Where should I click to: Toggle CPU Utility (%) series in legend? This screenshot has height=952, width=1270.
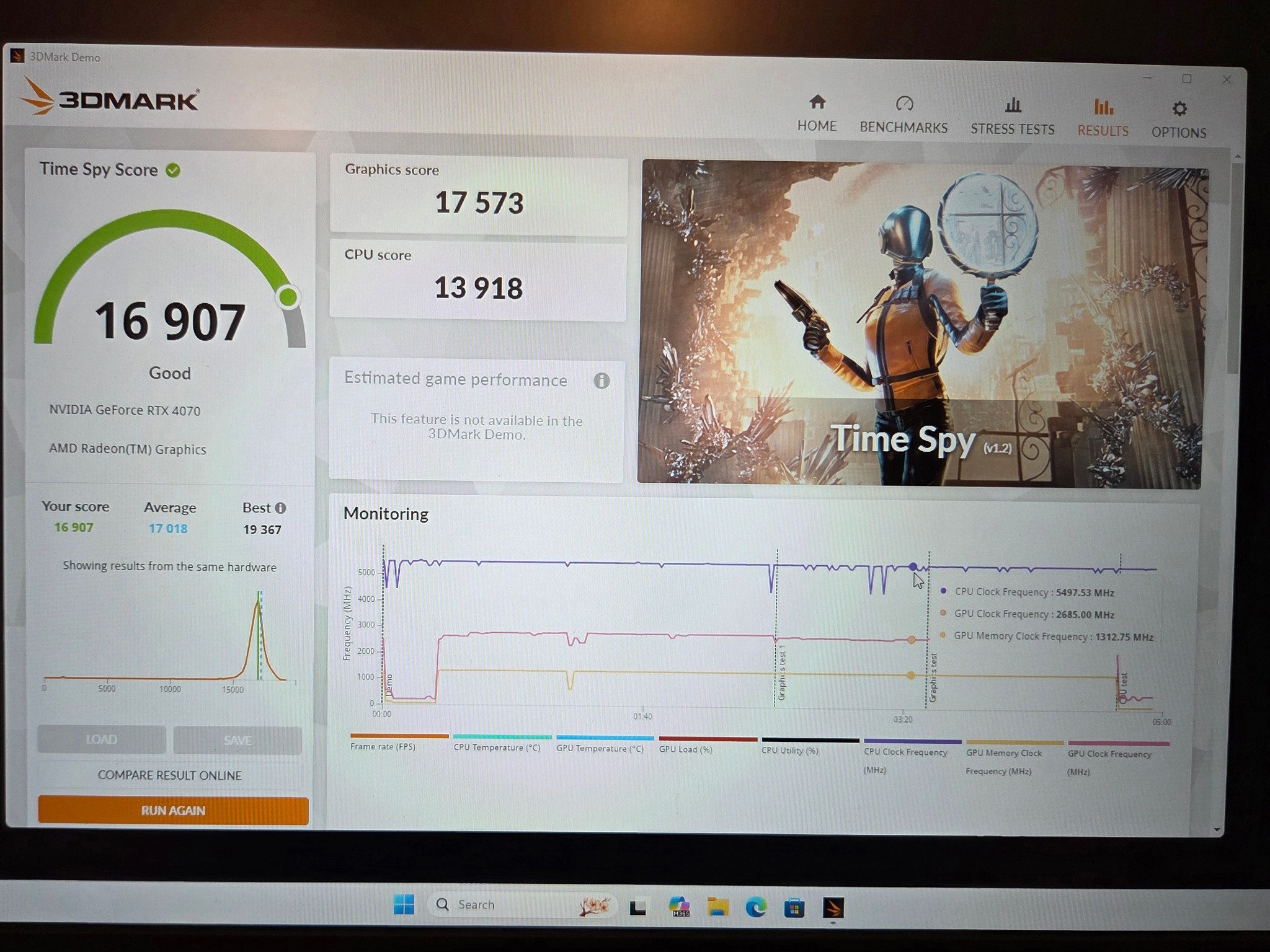click(810, 746)
